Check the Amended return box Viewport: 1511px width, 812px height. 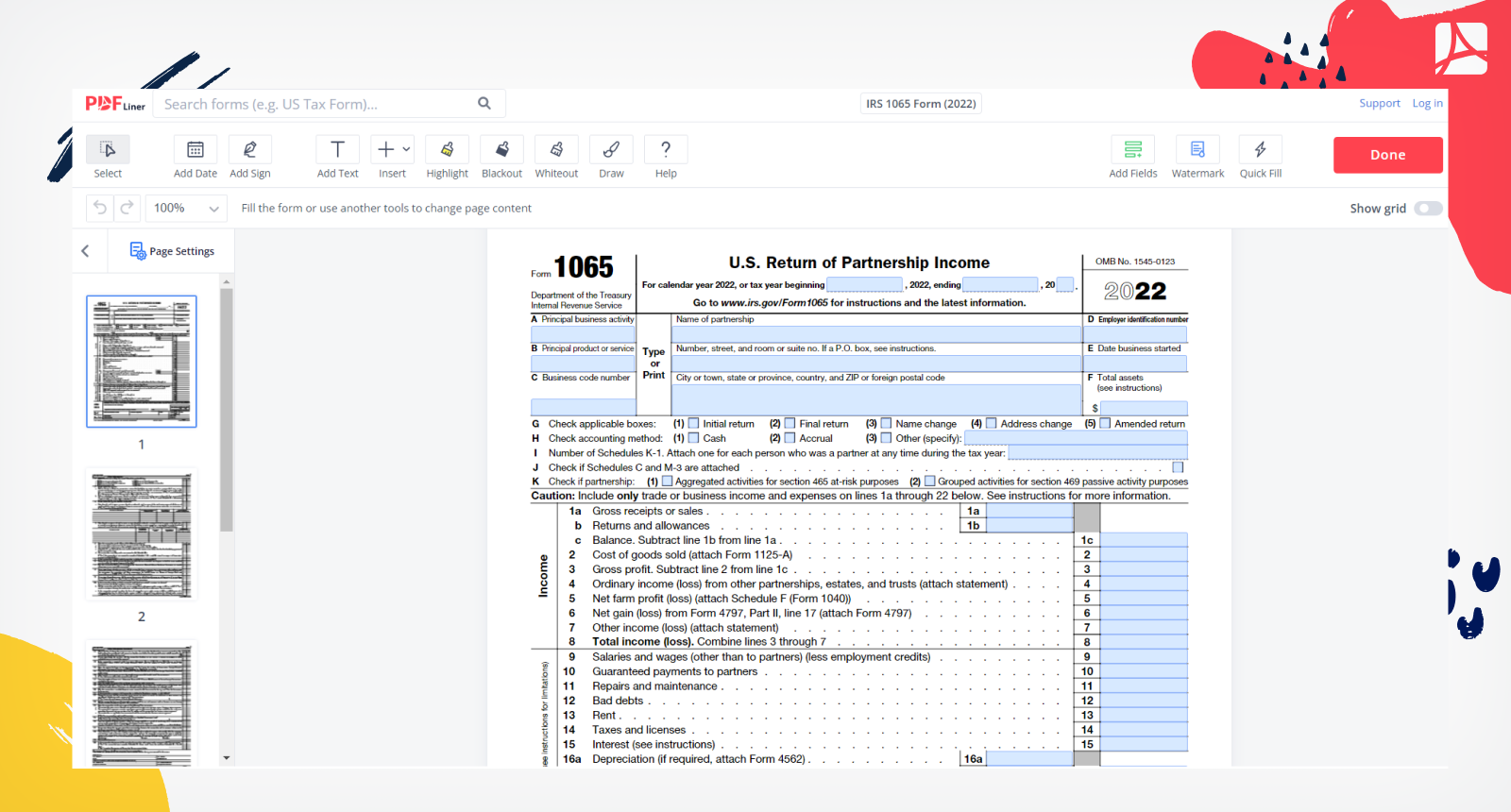point(1105,424)
